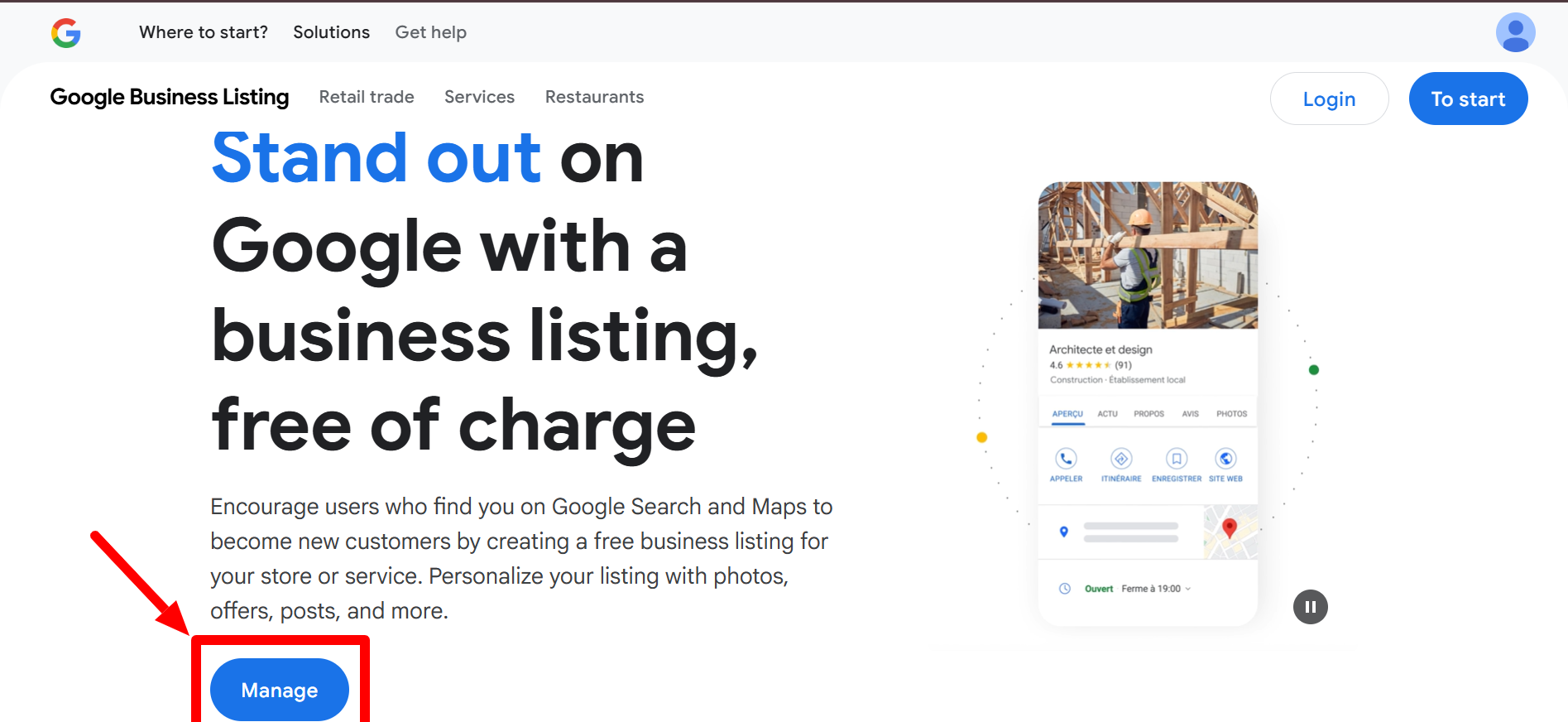Image resolution: width=1568 pixels, height=722 pixels.
Task: Click the 4.6 star rating
Action: pos(1091,365)
